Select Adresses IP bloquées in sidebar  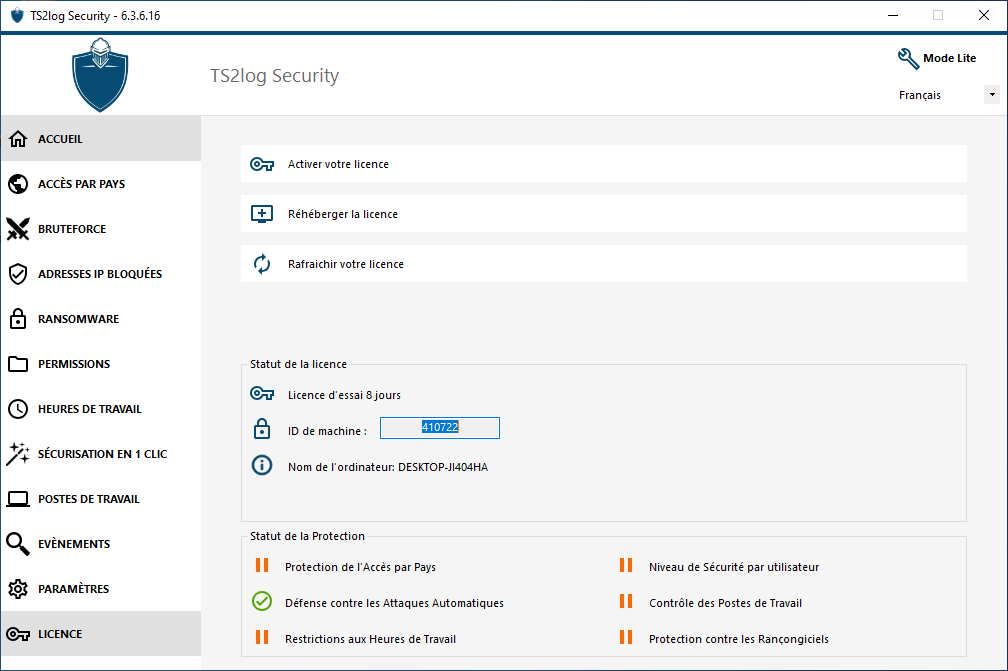[x=101, y=274]
